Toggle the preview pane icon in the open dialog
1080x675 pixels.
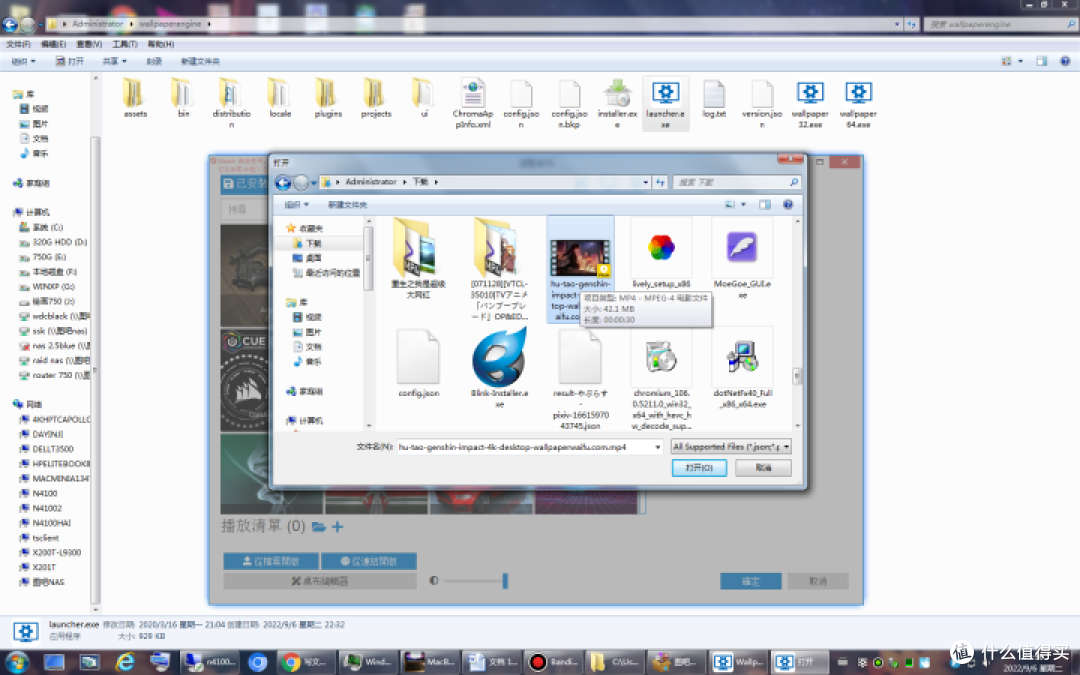pos(765,205)
